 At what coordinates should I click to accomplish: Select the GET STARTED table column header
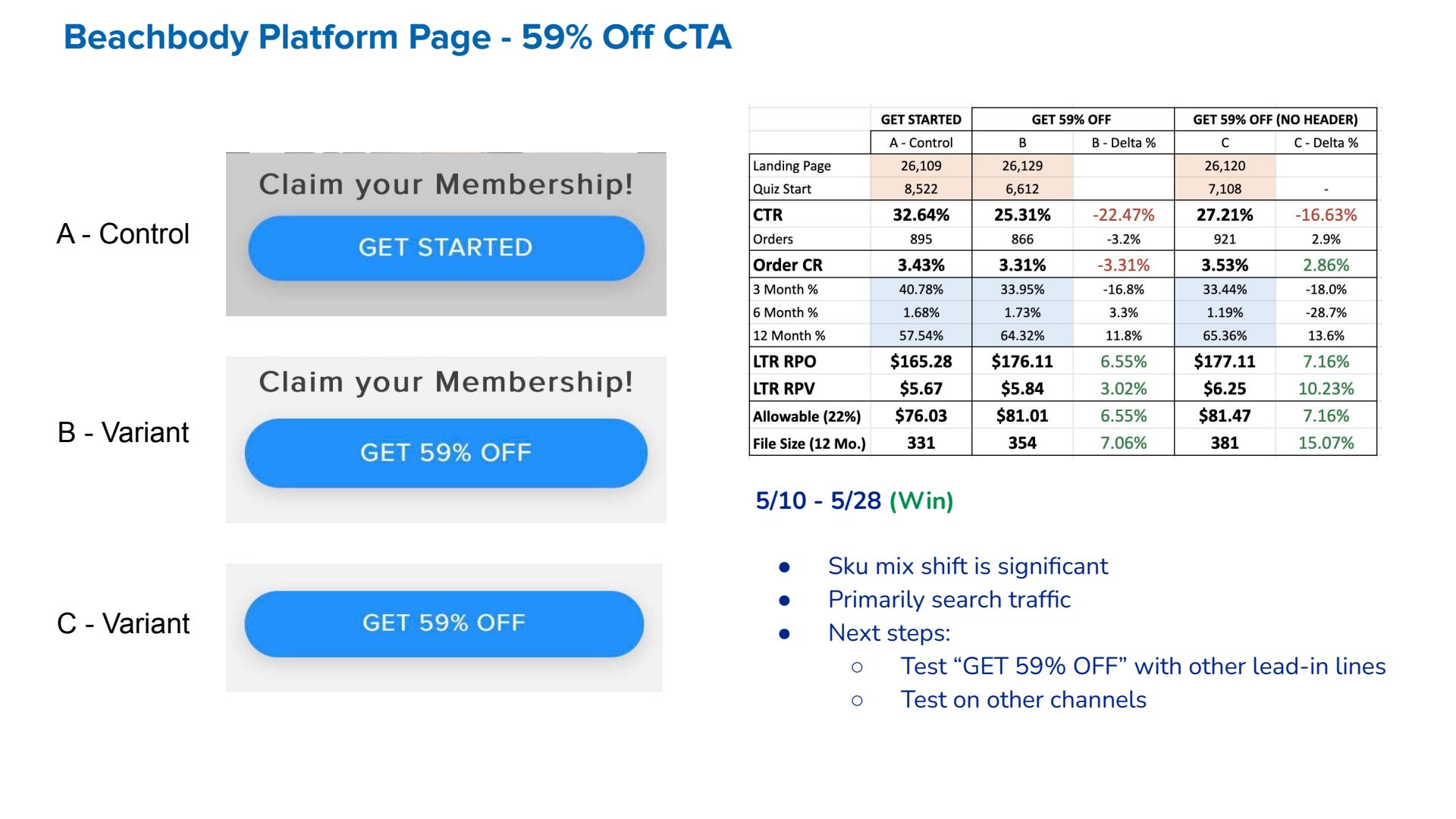pyautogui.click(x=921, y=120)
